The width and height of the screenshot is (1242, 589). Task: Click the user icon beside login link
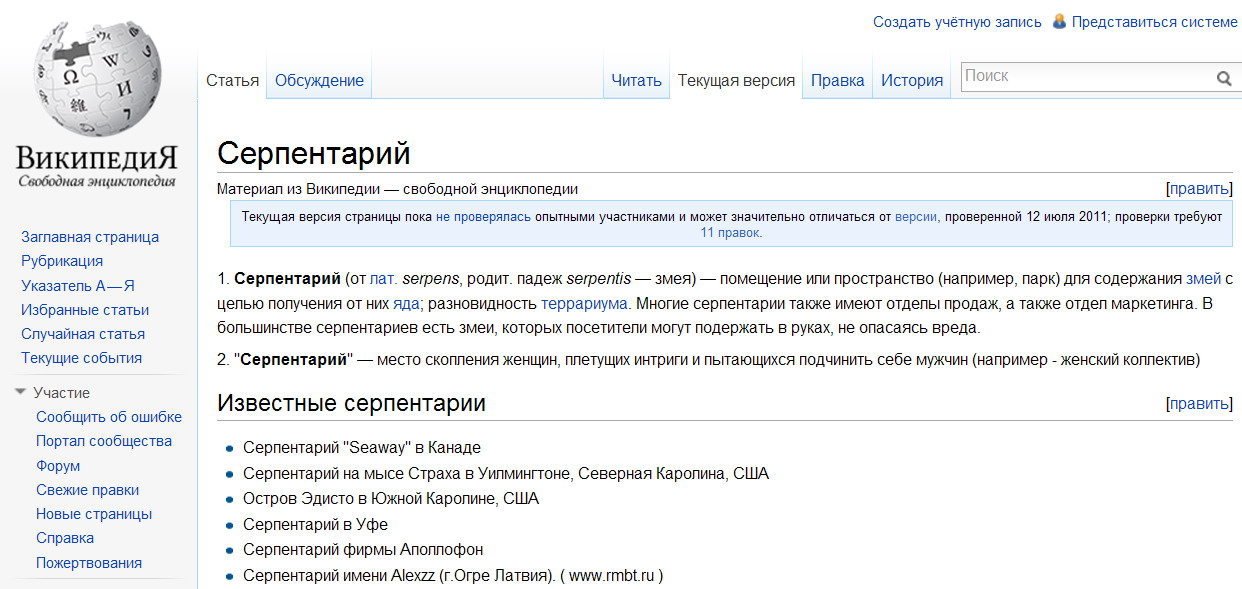pos(1059,21)
